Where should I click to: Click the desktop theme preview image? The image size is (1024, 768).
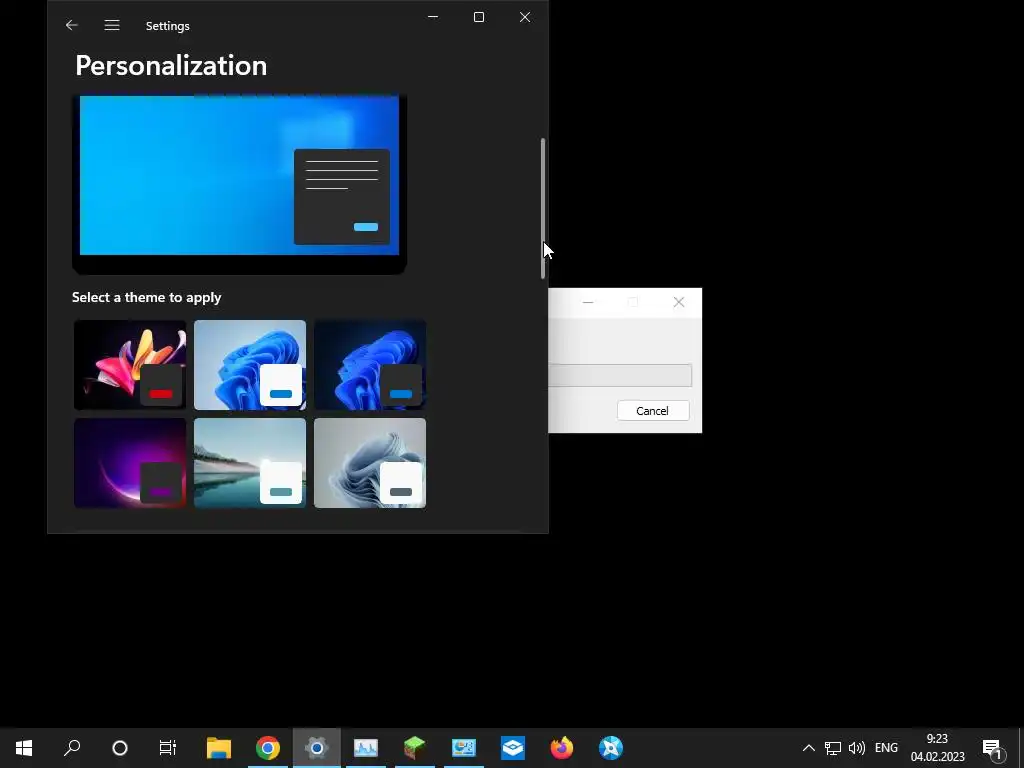pyautogui.click(x=240, y=184)
